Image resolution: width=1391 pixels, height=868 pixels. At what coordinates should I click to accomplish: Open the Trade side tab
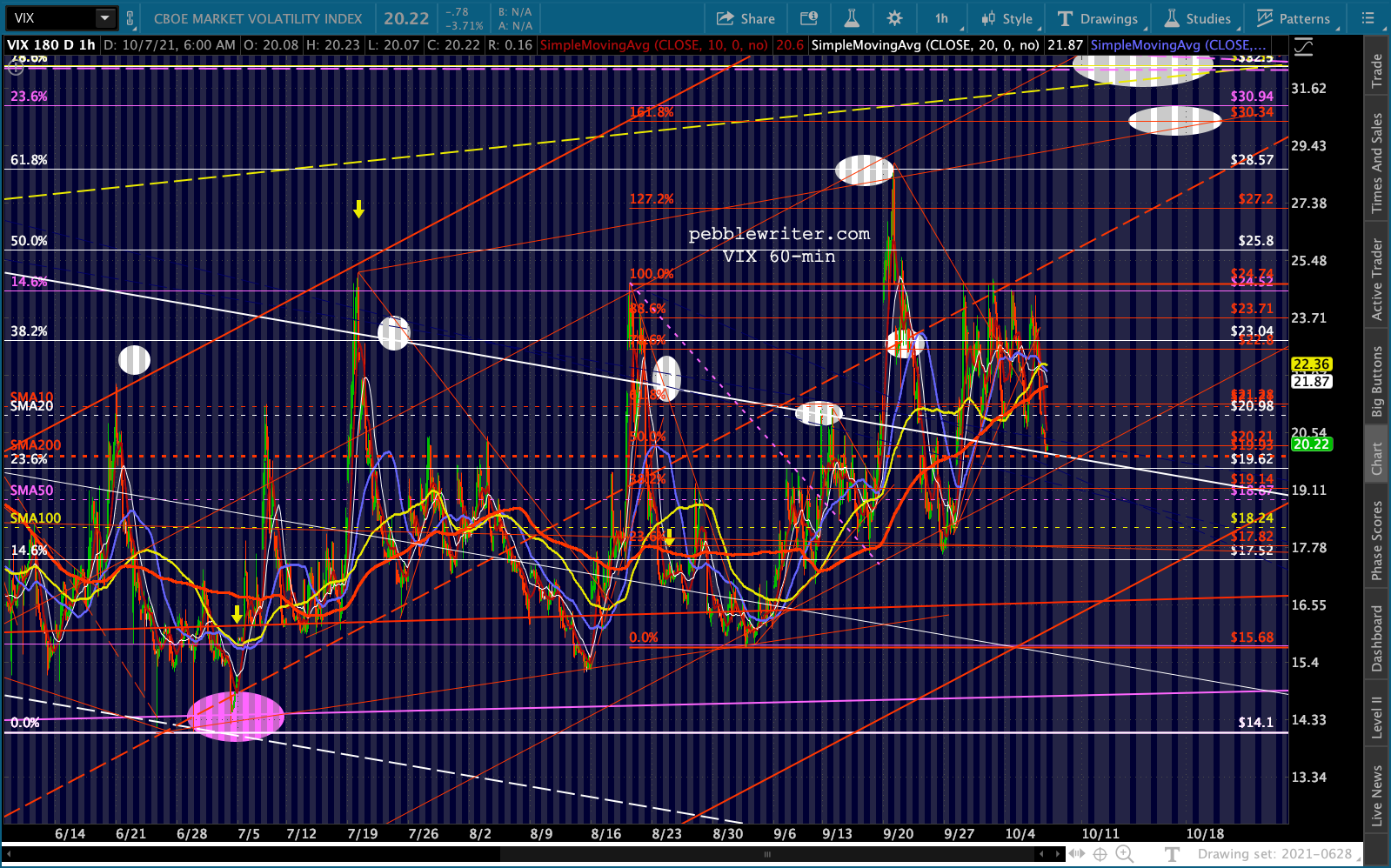[x=1376, y=70]
